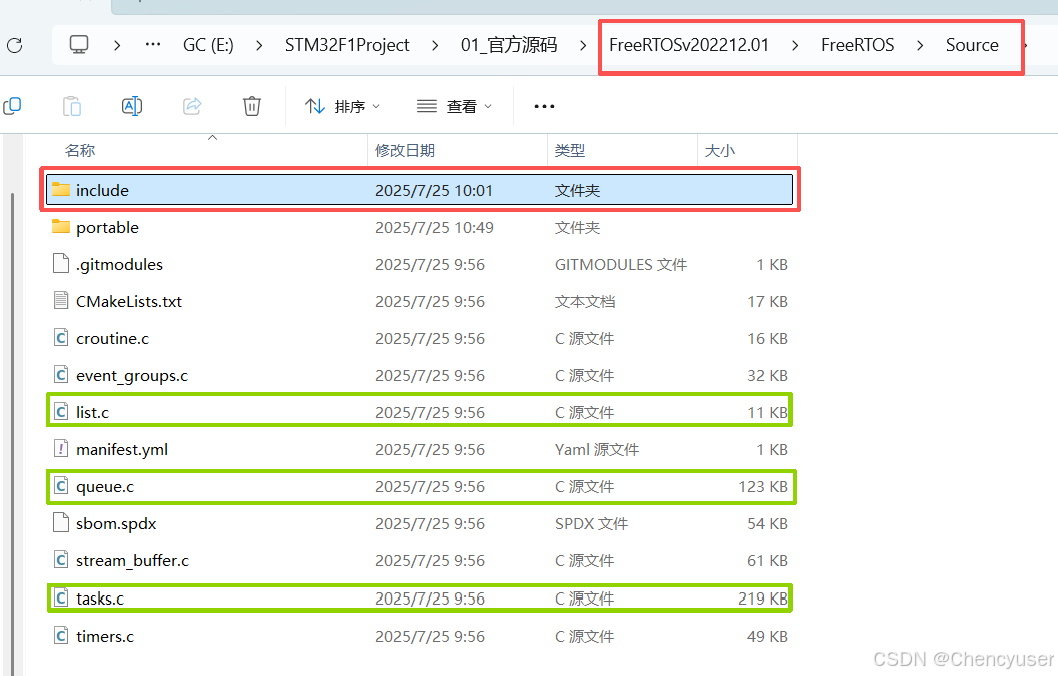Expand the chevron after STM32F1Project
This screenshot has width=1058, height=676.
pos(435,45)
